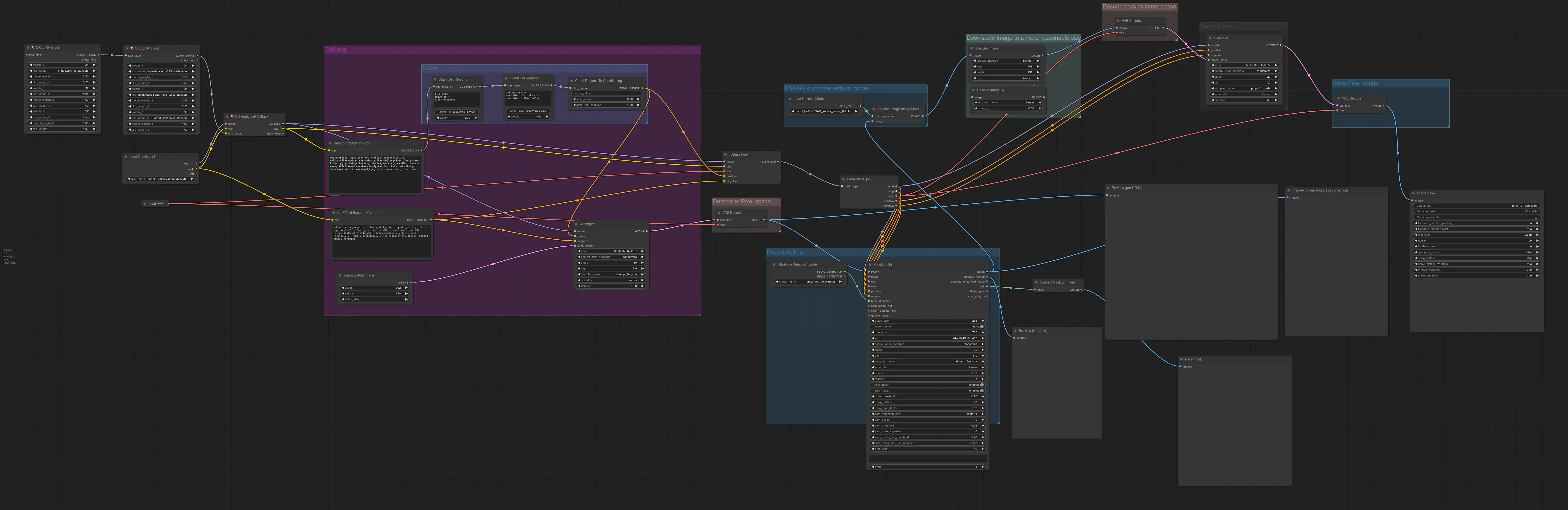Open lora_name_1 shadowfix3.safetensors dropdown
Viewport: 1568px width, 510px height.
pos(63,71)
